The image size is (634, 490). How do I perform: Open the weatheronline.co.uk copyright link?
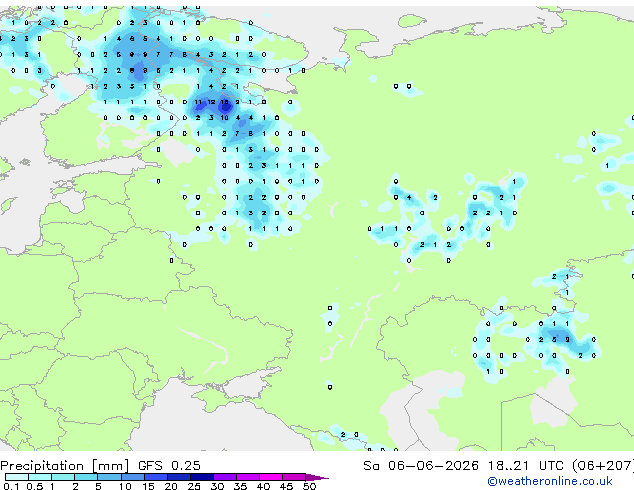pyautogui.click(x=550, y=481)
